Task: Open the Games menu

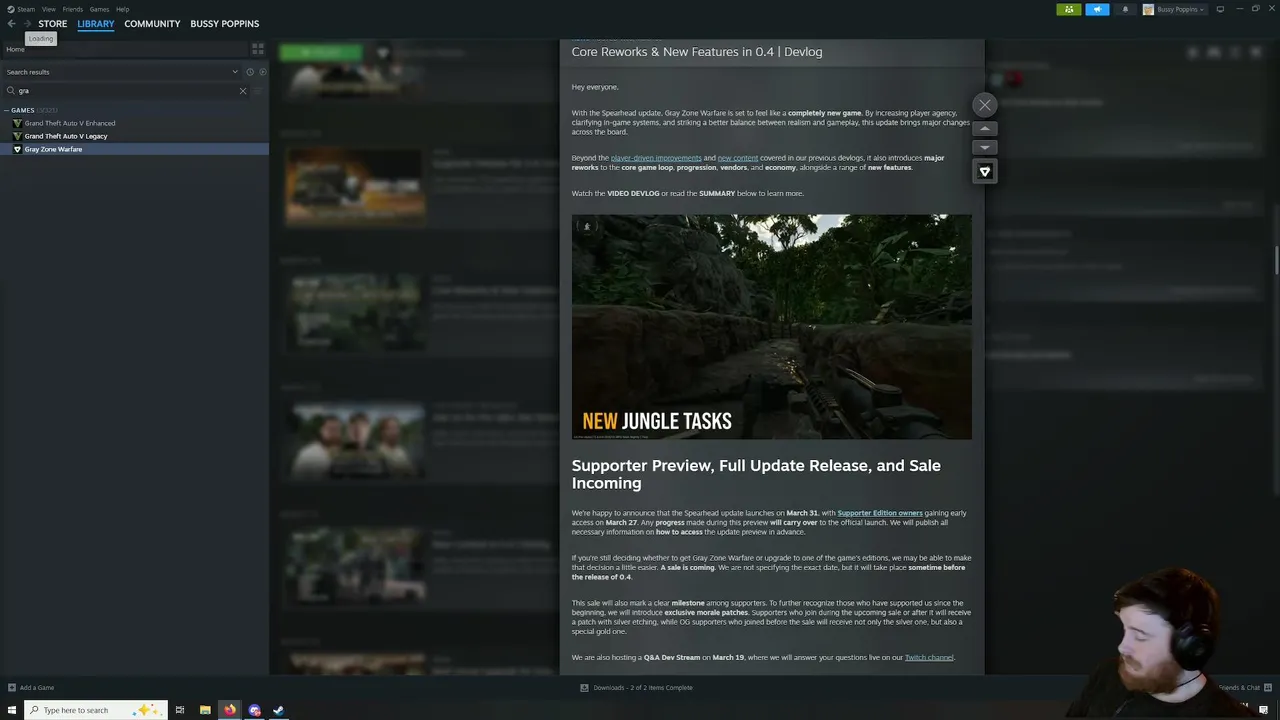Action: 99,9
